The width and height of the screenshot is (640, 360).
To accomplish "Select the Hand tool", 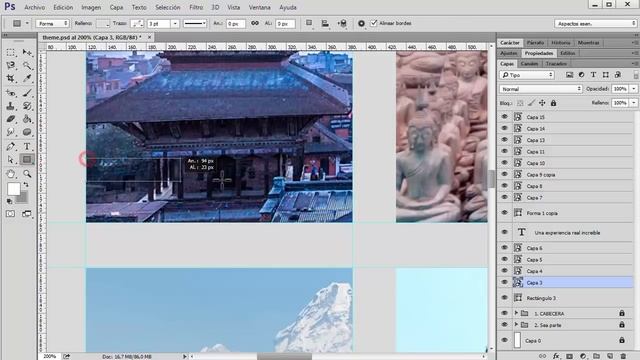I will [11, 174].
